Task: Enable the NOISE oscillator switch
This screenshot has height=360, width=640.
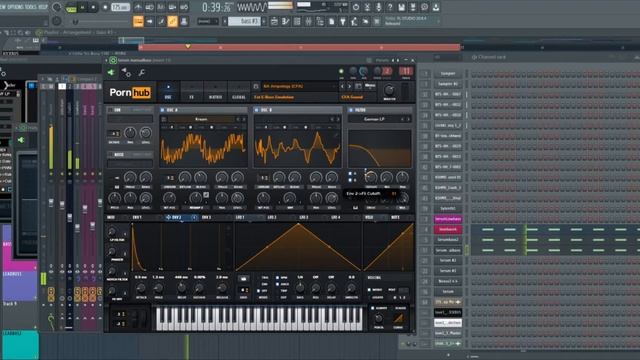Action: pos(110,155)
